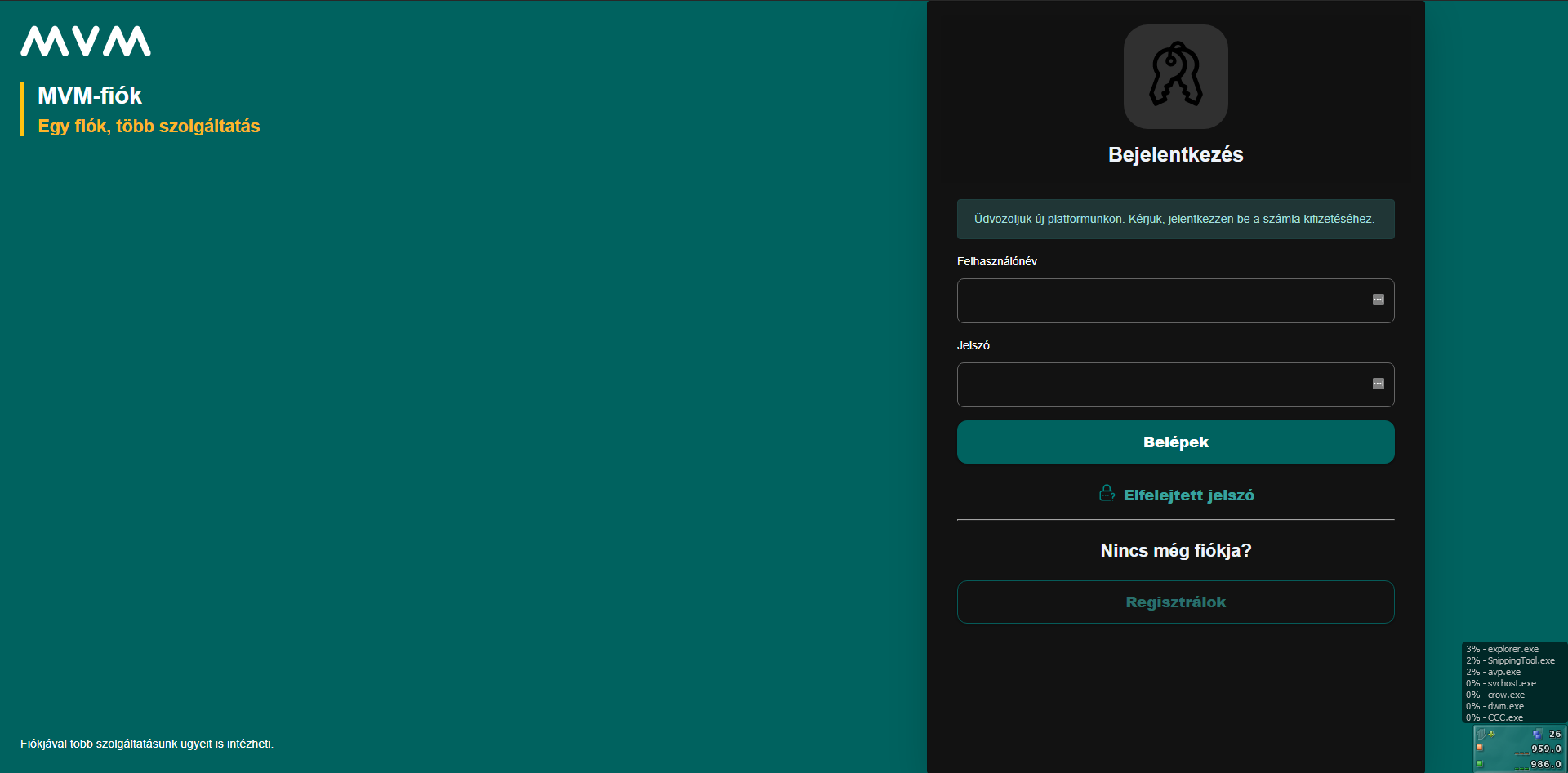Screen dimensions: 1568x773
Task: Open password manager icon in Jelszó field
Action: coord(1379,384)
